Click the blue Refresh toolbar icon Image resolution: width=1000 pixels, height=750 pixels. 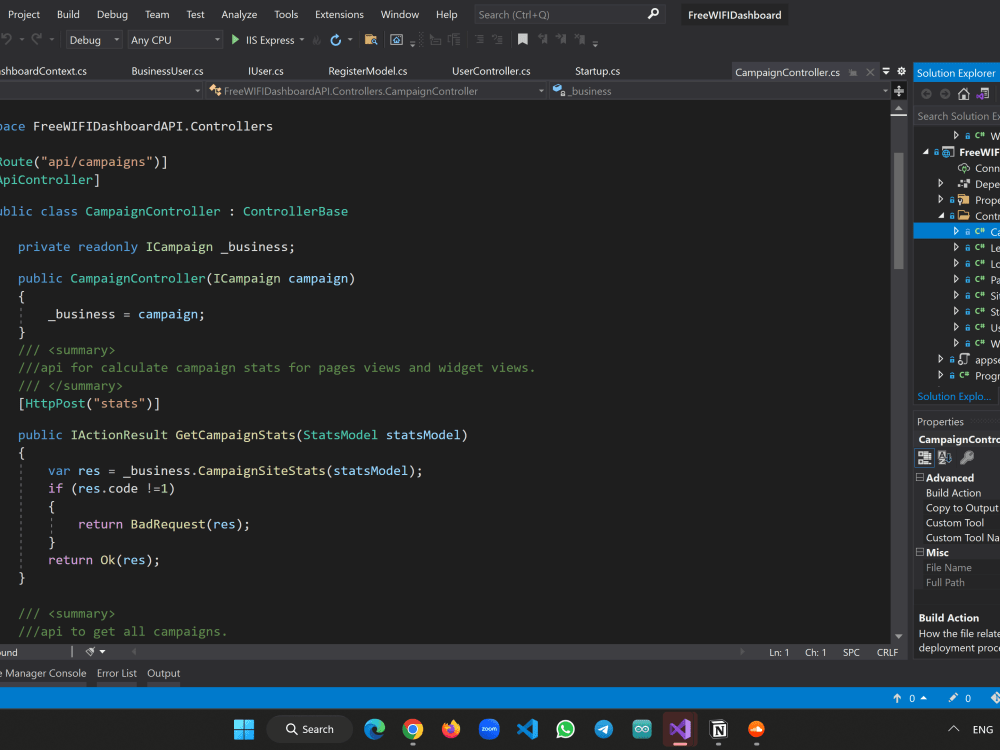[x=336, y=40]
